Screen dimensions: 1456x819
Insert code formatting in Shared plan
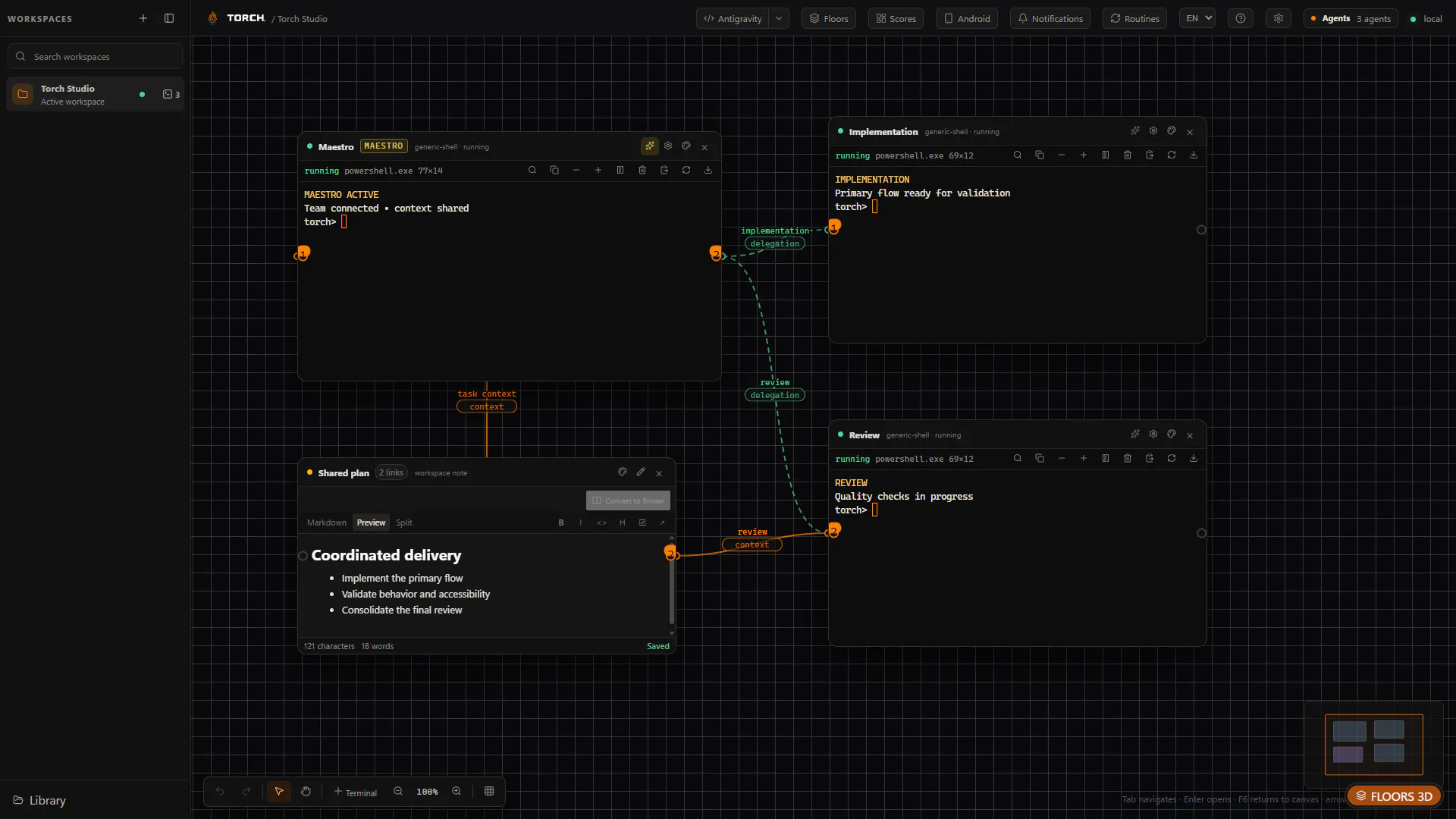point(601,522)
